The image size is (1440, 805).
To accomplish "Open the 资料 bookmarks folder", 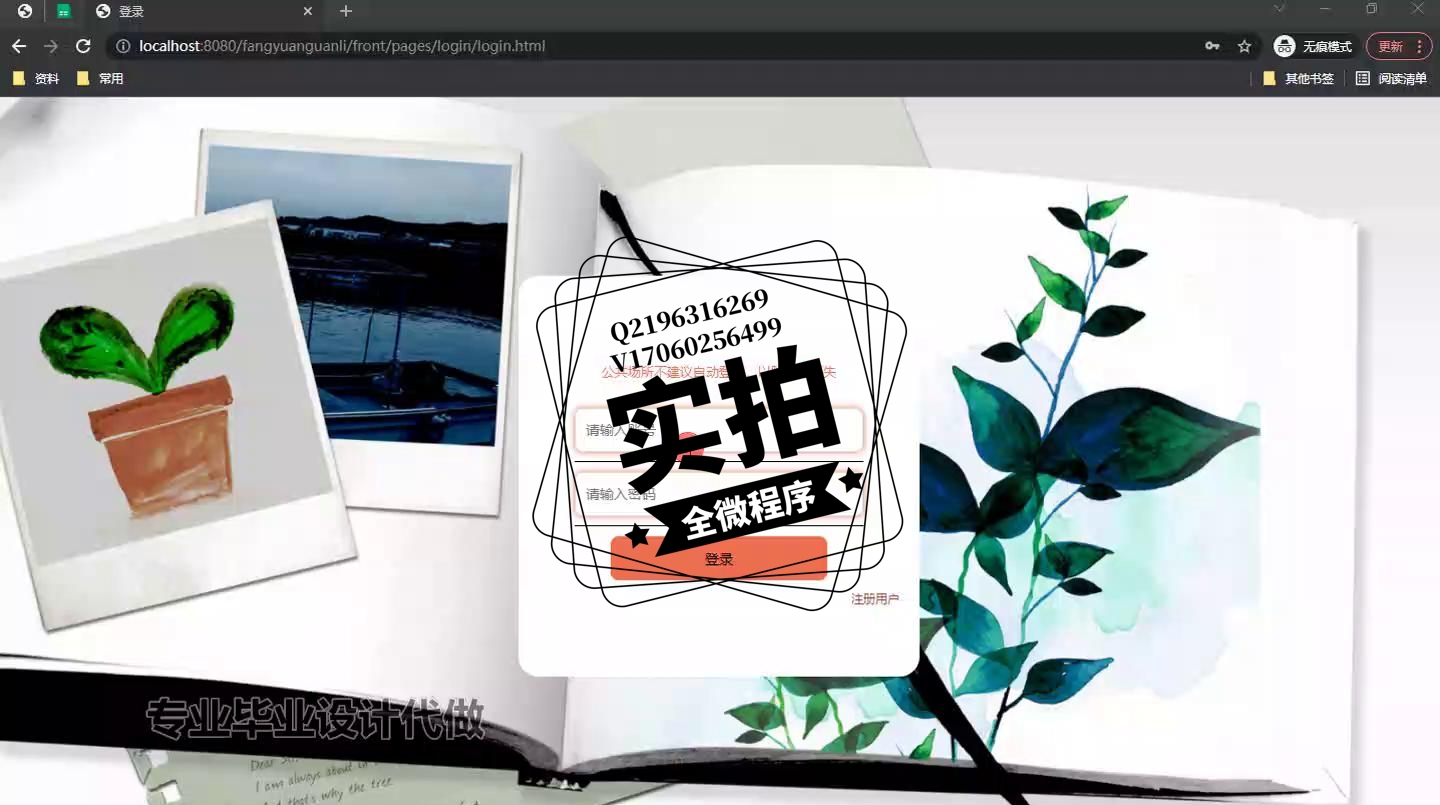I will 36,78.
